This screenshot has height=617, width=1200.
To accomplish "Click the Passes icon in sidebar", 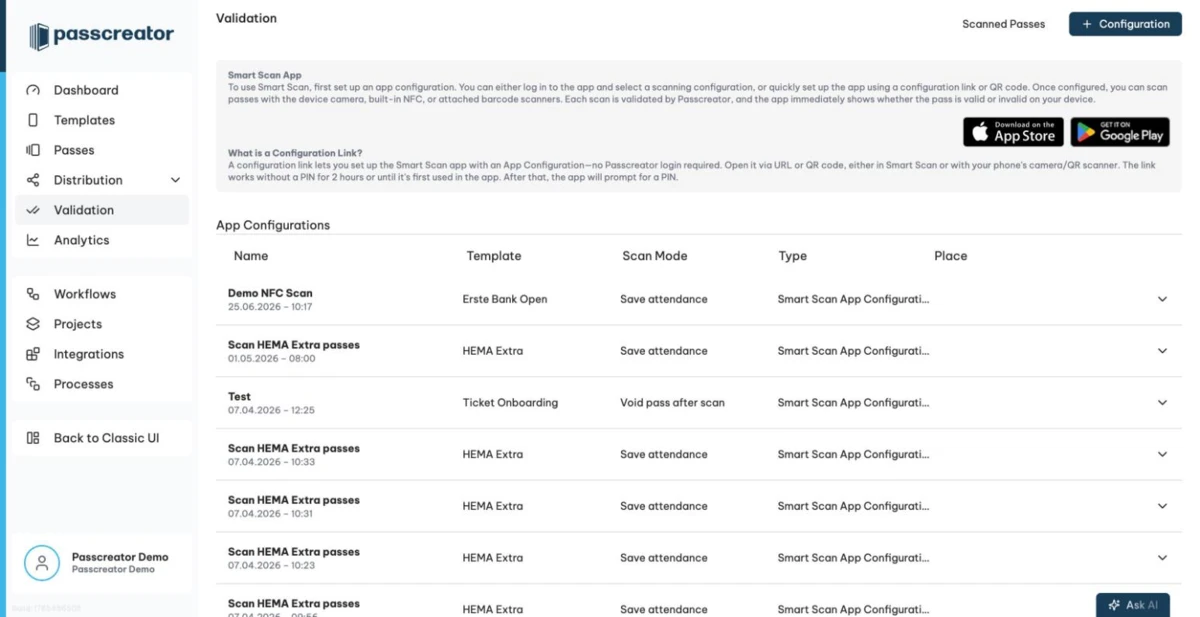I will coord(33,150).
